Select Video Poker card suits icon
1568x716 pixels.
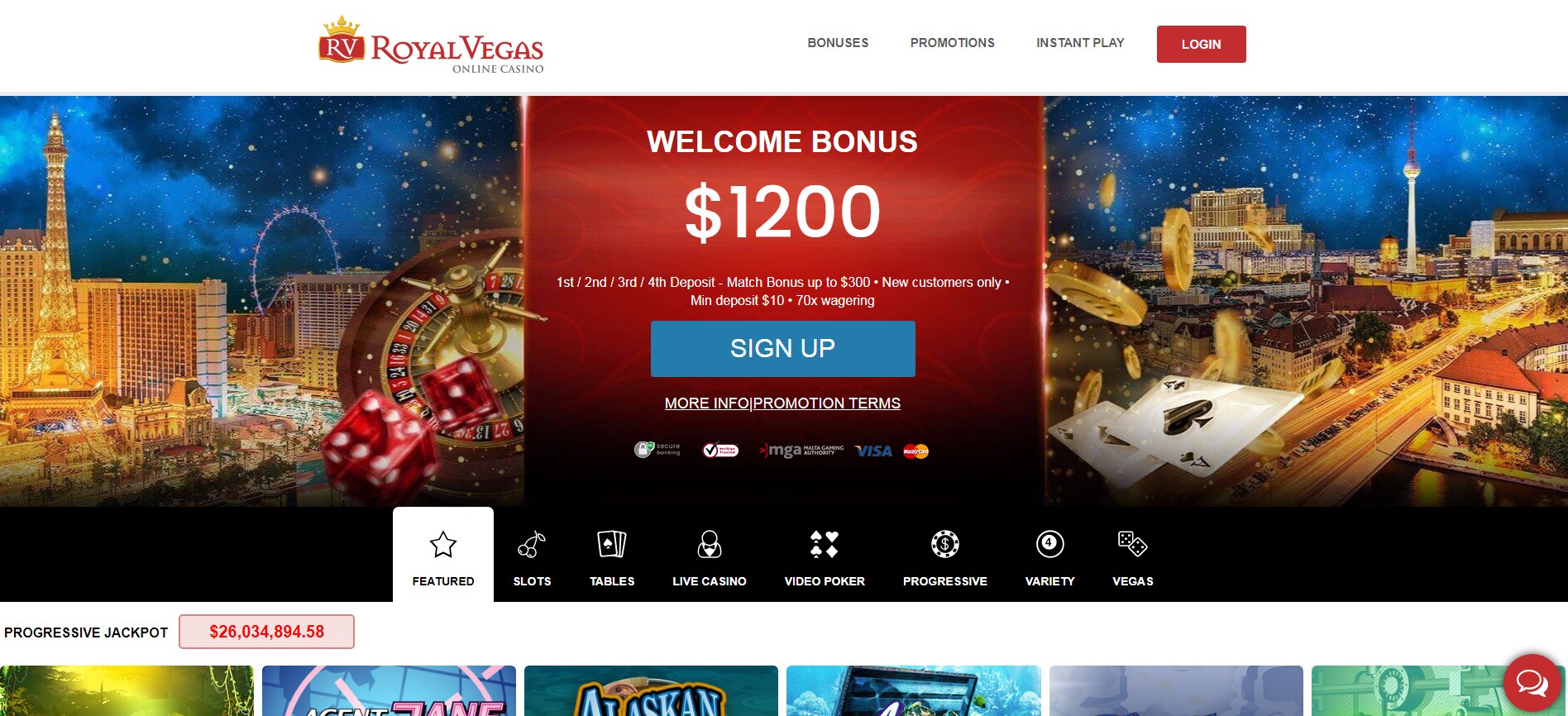(825, 544)
